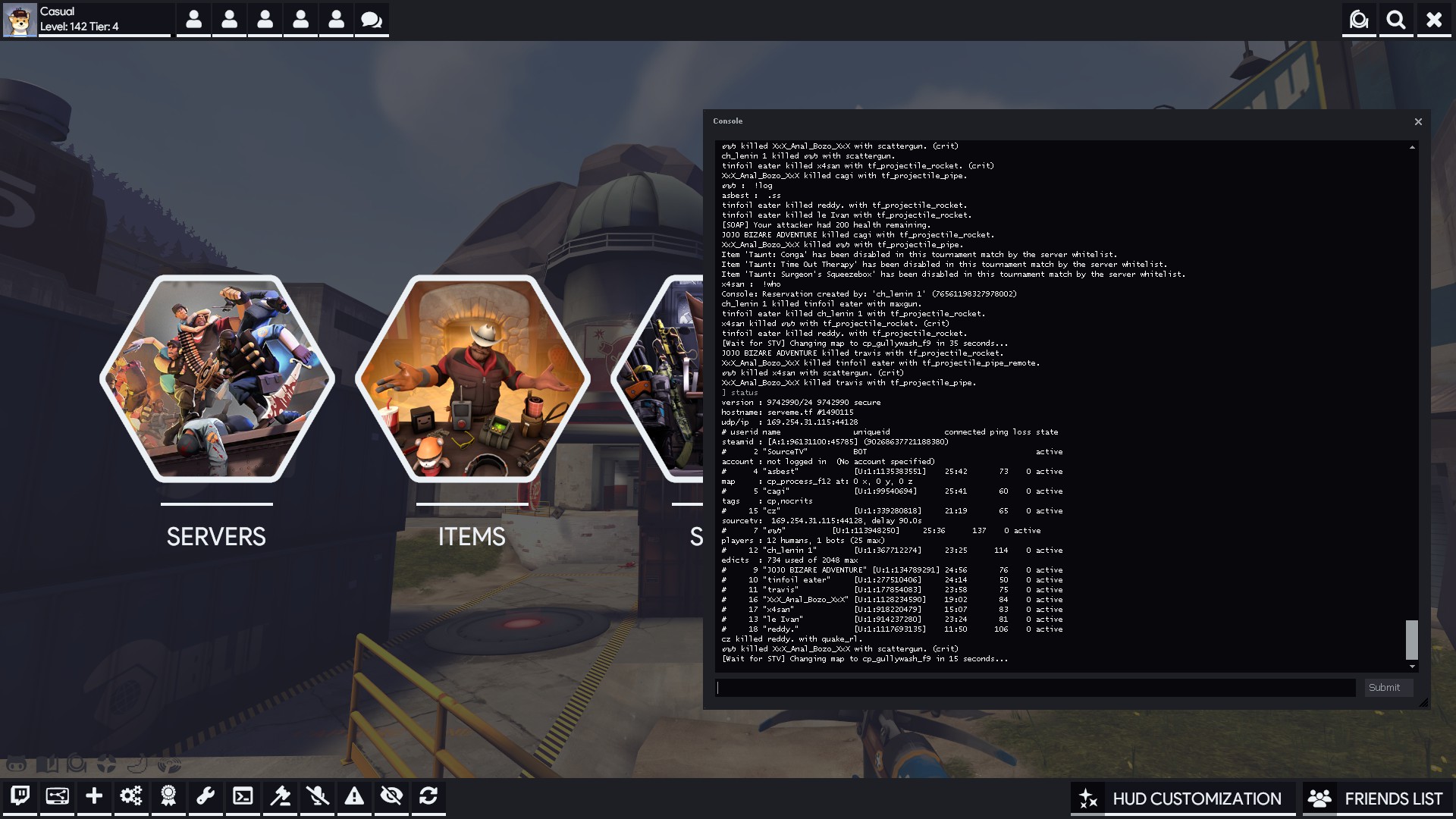Click the faded open book icon
Image resolution: width=1456 pixels, height=819 pixels.
(47, 764)
